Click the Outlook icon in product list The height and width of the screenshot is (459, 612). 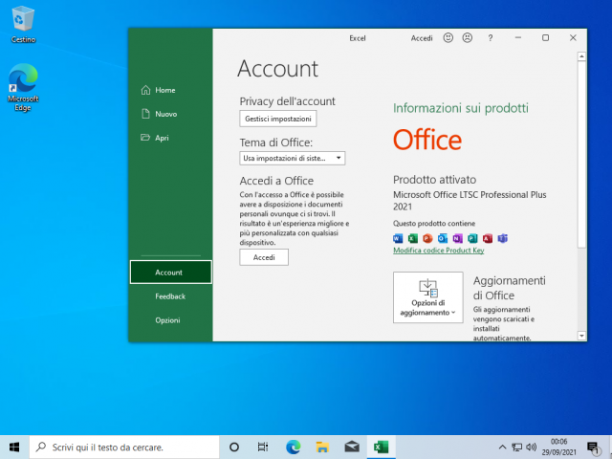tap(443, 238)
